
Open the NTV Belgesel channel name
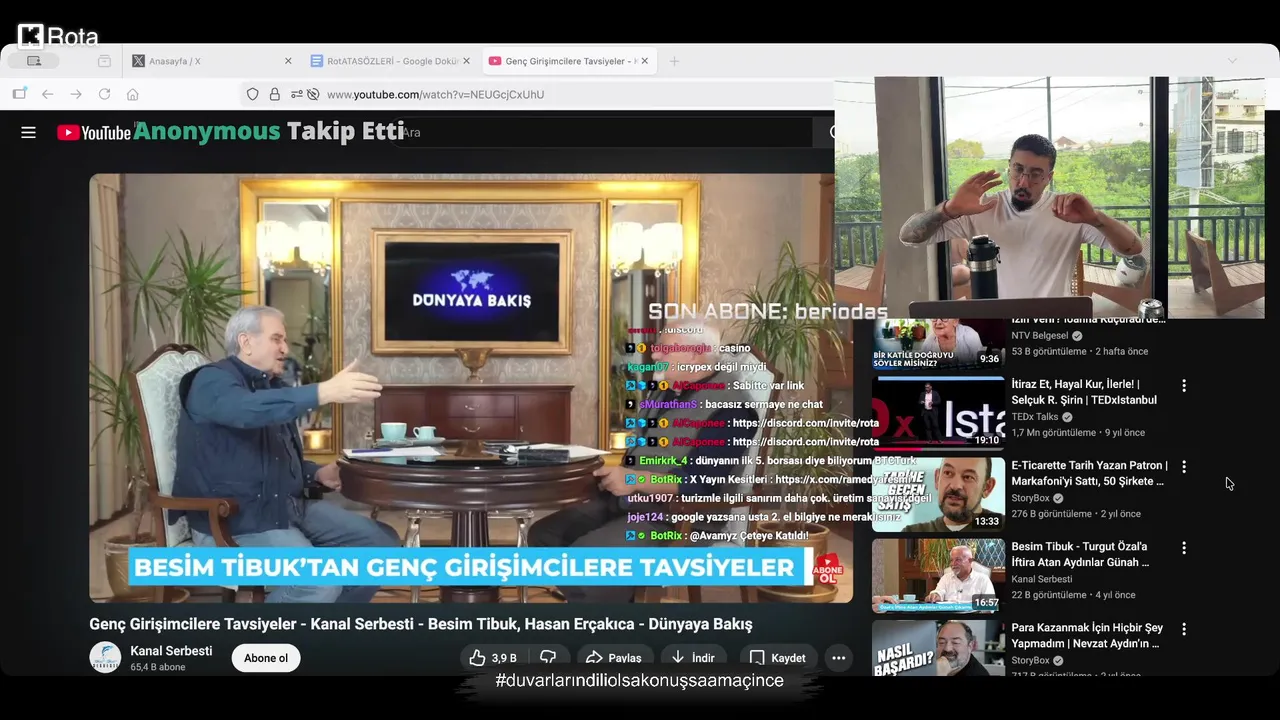pos(1040,336)
